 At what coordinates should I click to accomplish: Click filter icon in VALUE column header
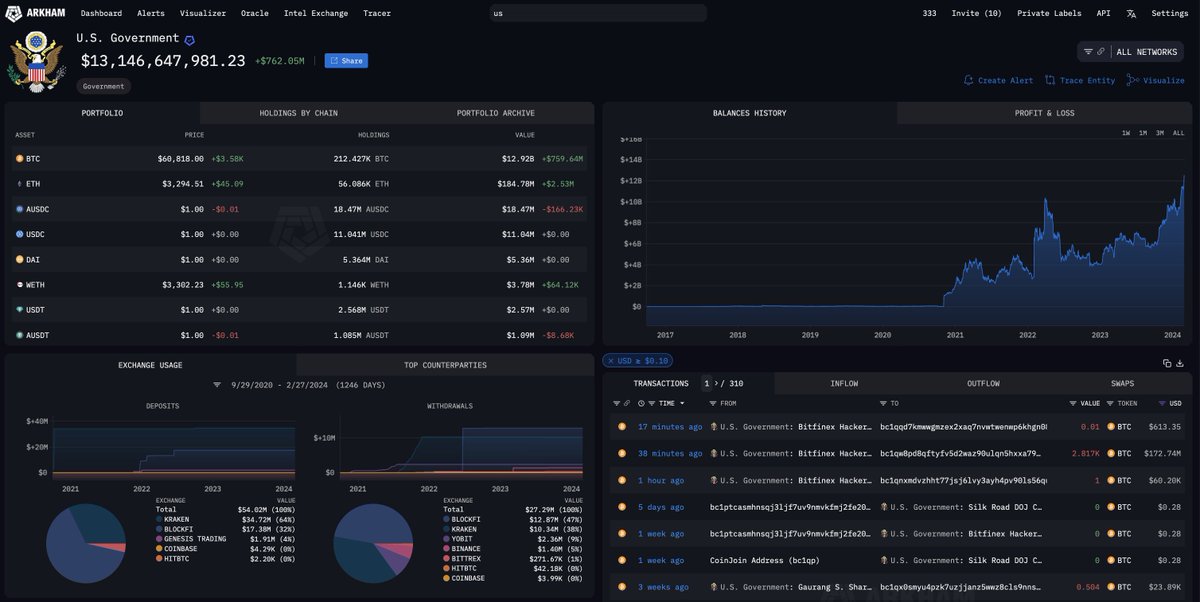(x=1072, y=403)
